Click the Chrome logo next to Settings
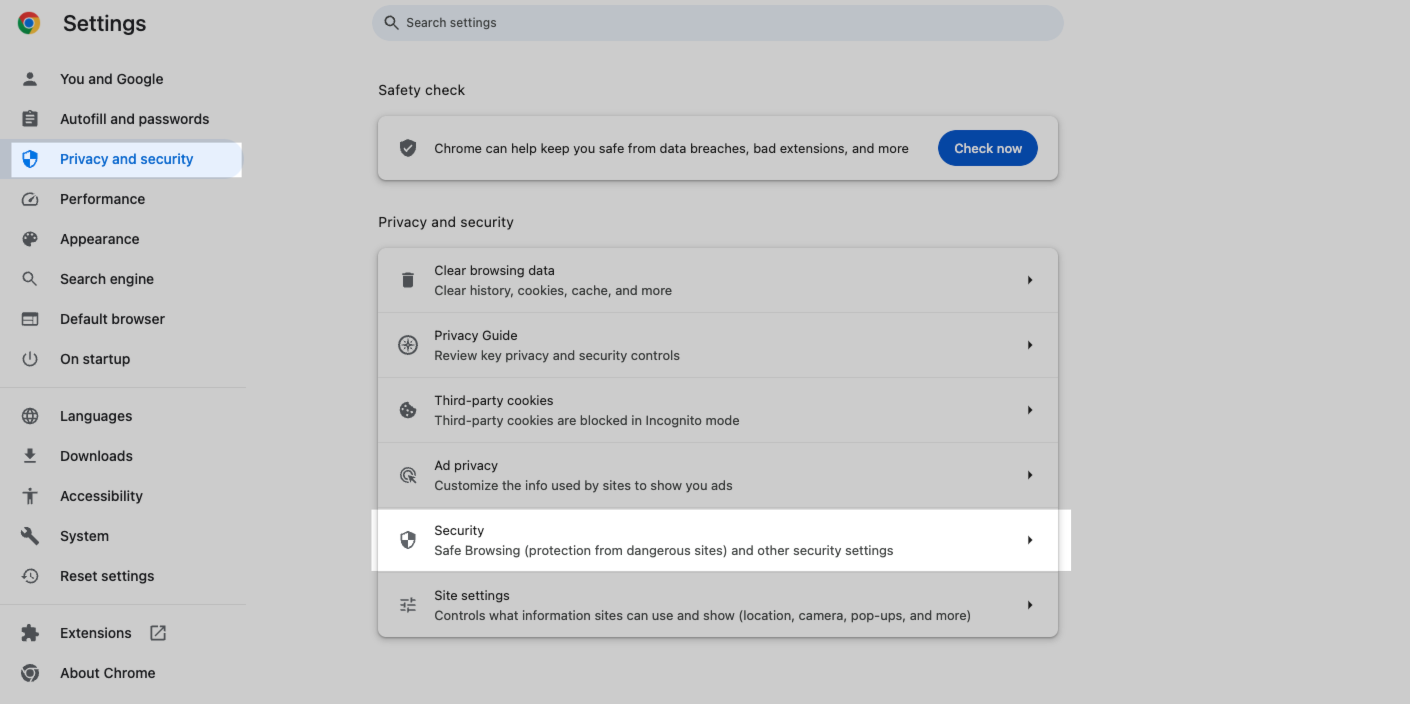This screenshot has width=1410, height=704. tap(29, 23)
